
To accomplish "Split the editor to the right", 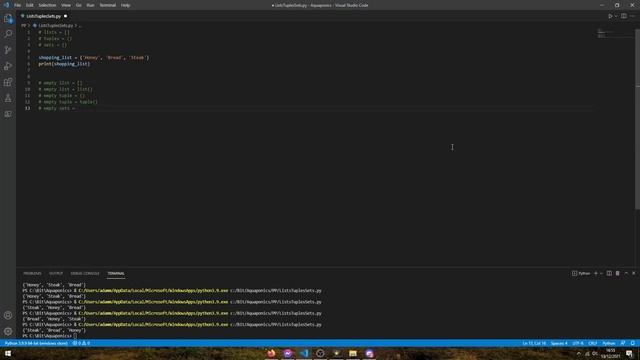I will point(624,16).
